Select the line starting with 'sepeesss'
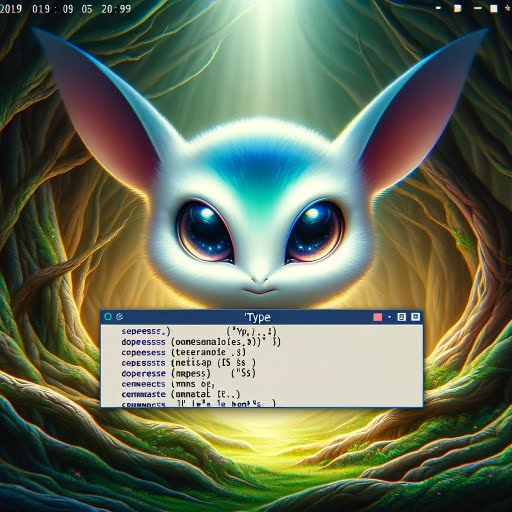The image size is (512, 512). click(x=199, y=332)
